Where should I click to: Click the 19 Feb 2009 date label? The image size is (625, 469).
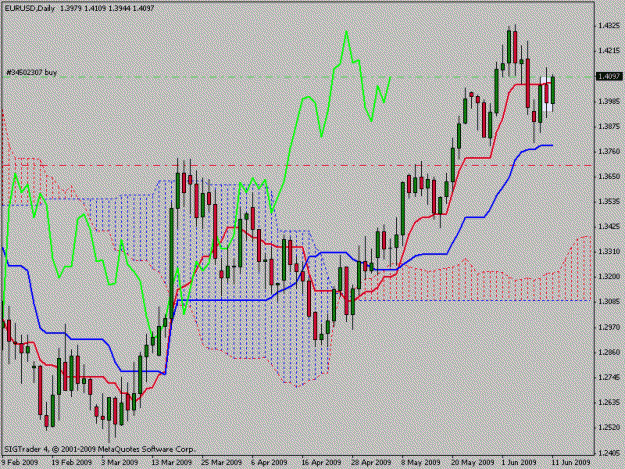[71, 462]
